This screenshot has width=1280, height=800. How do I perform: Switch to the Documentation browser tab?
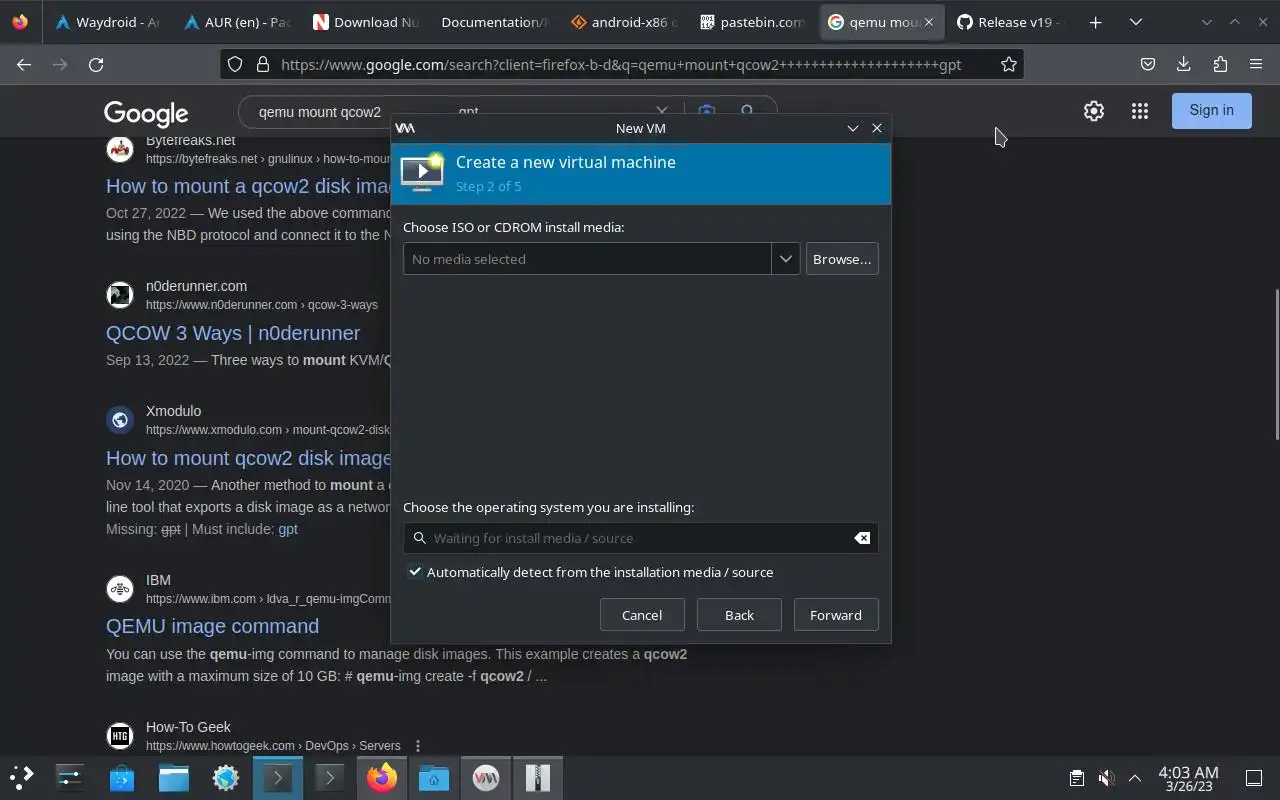494,22
